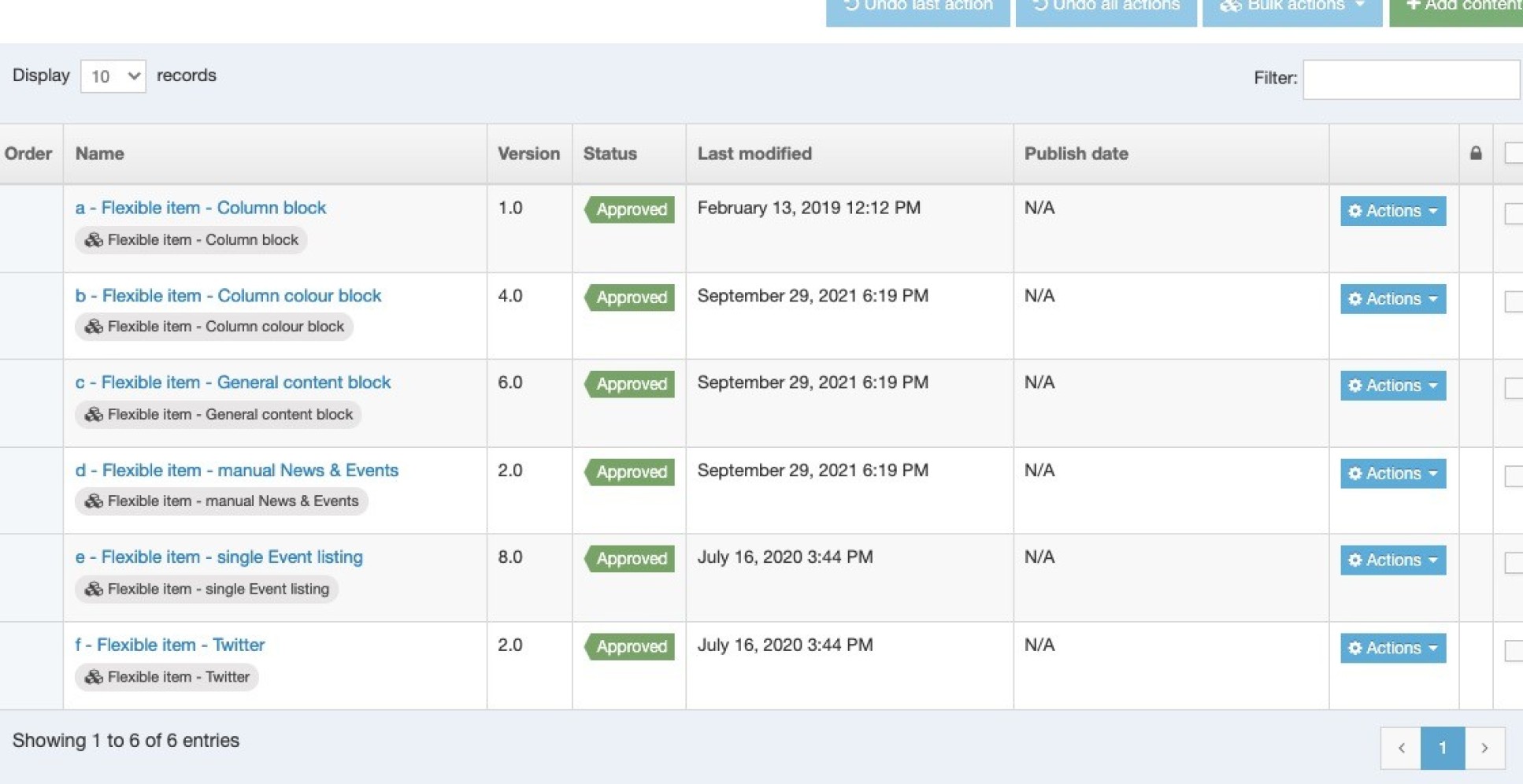Click content type icon under manual News & Events

pos(94,501)
